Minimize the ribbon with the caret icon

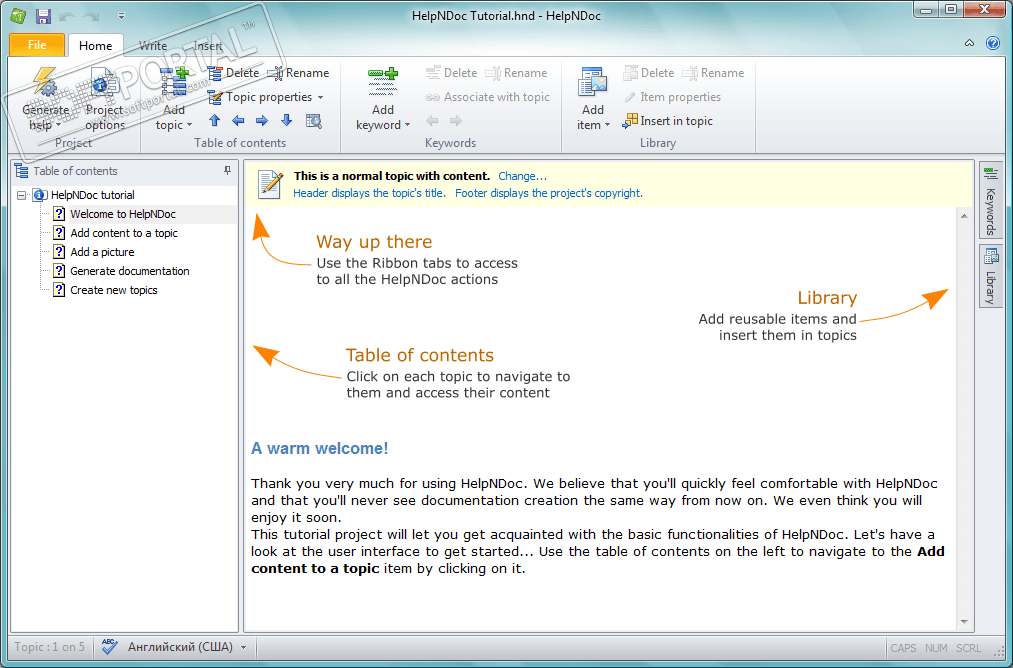[x=969, y=43]
